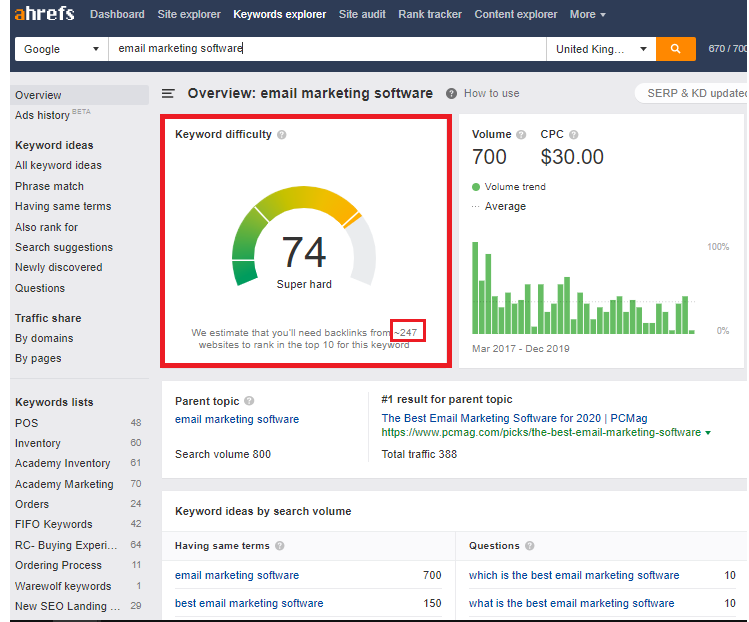
Task: Click the tallest bar in volume trend chart
Action: (475, 288)
